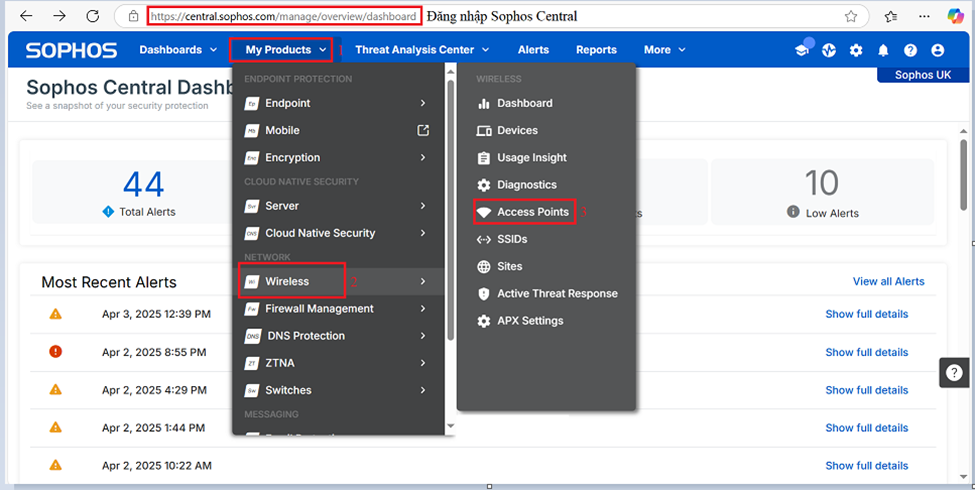This screenshot has height=490, width=975.
Task: Expand the Dashboards dropdown menu
Action: (x=178, y=50)
